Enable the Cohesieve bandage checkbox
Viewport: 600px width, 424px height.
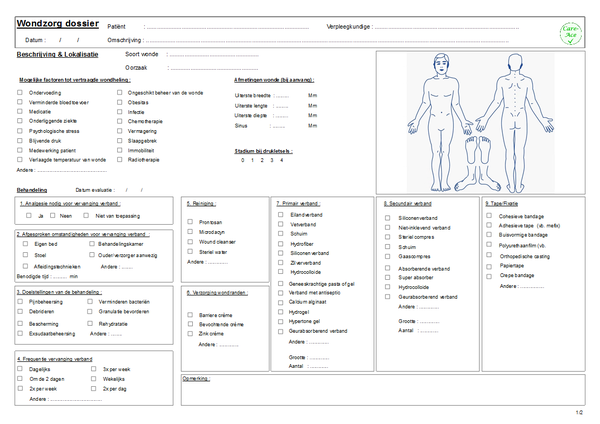[489, 217]
